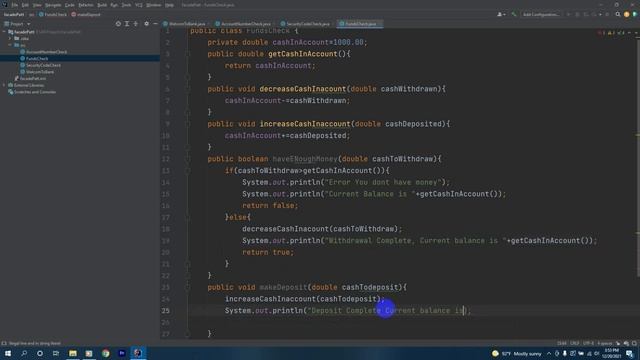640x360 pixels.
Task: Click makeDeposit breadcrumb in navigation bar
Action: 86,14
